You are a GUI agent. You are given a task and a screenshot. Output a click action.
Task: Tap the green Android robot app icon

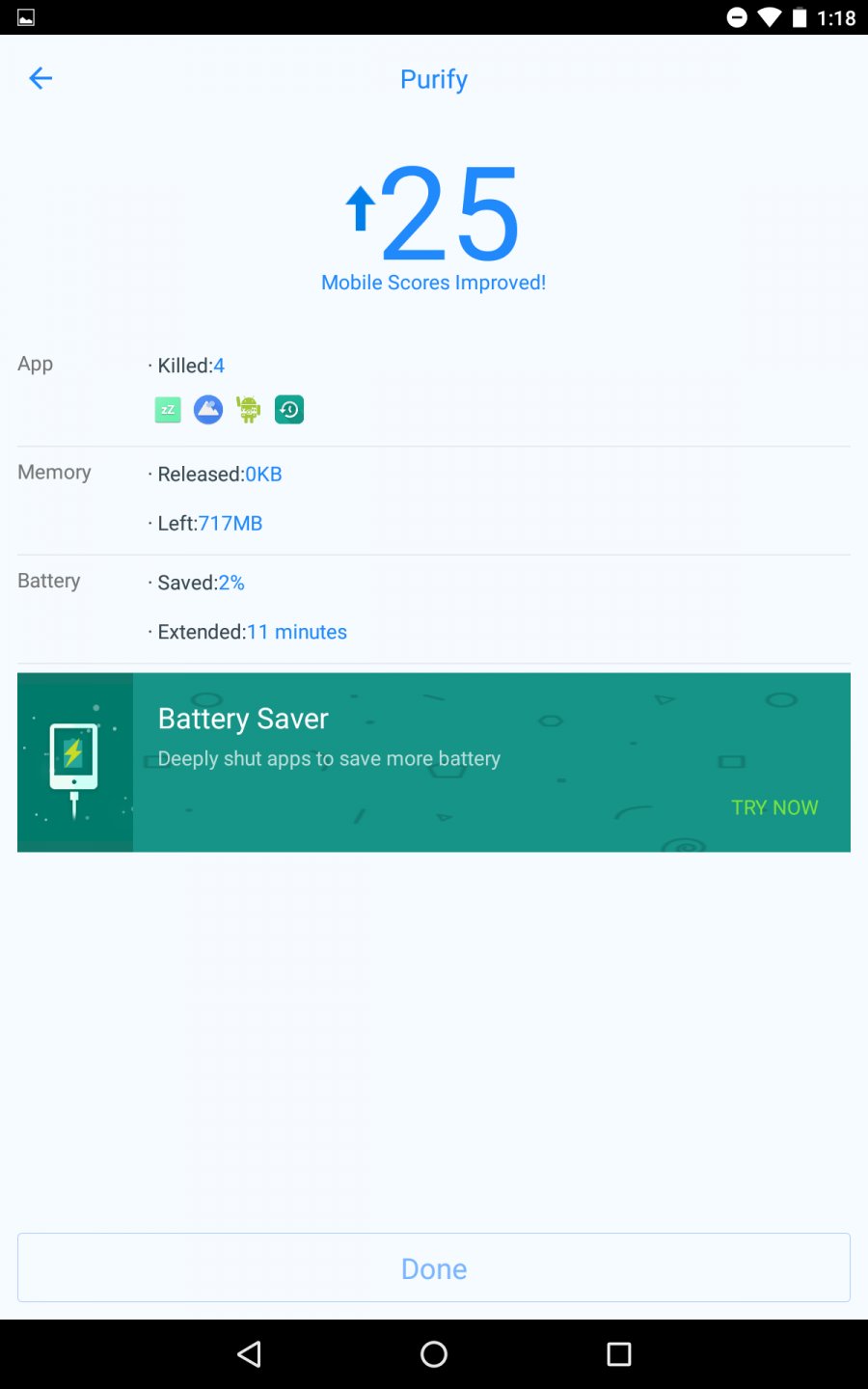coord(249,410)
